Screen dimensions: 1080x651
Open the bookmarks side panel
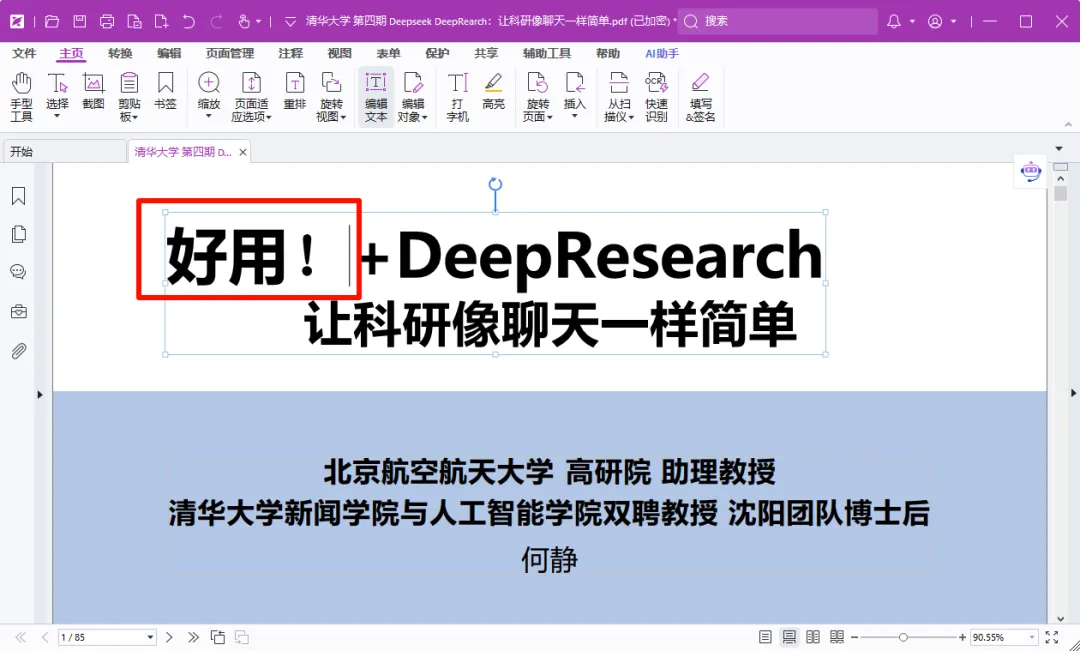coord(19,196)
